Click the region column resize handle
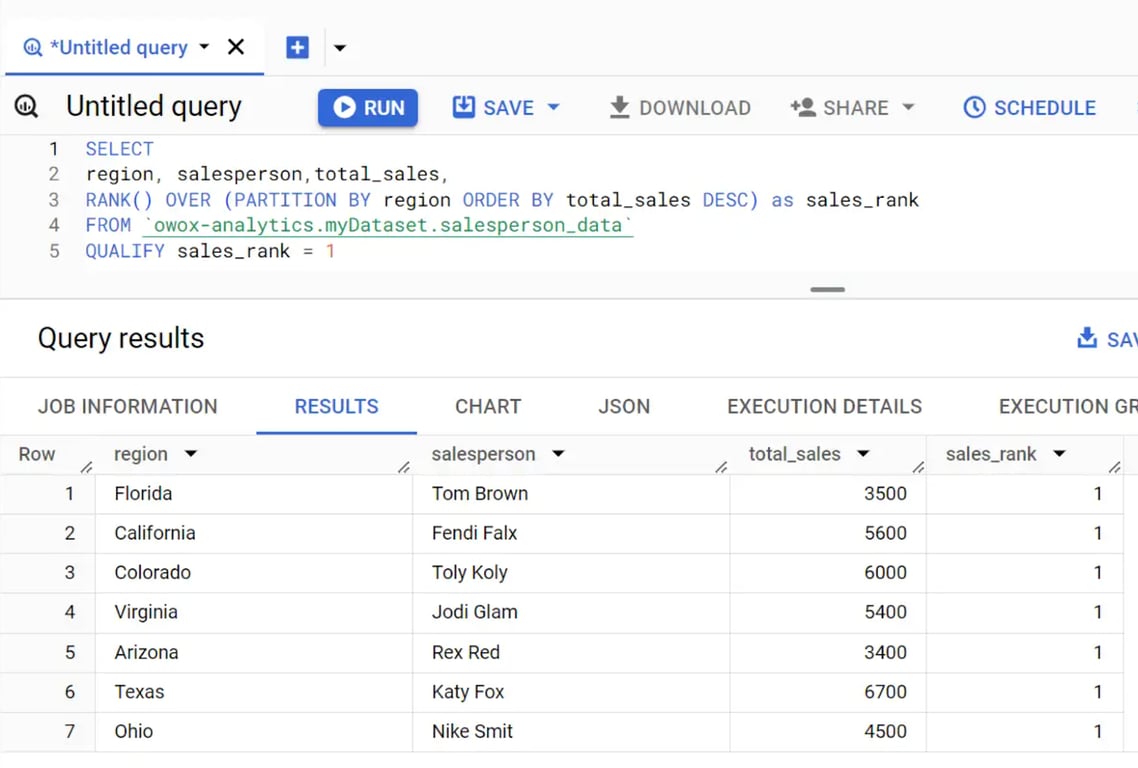 [x=404, y=467]
